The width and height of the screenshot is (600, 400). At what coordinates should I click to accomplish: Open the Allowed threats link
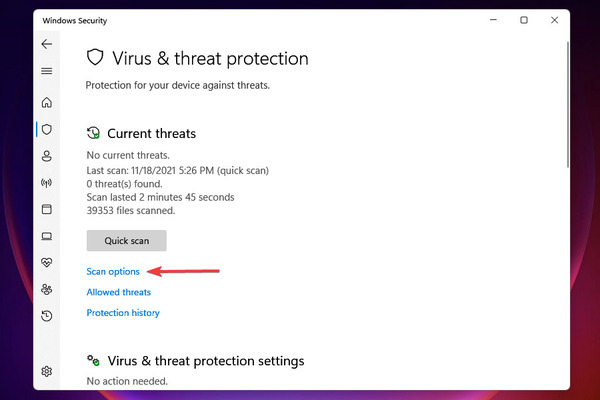click(119, 292)
